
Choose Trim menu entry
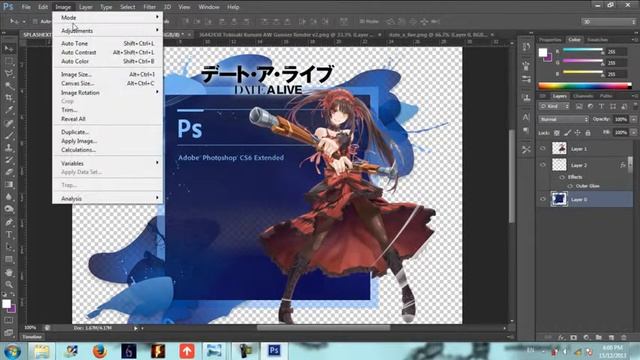click(x=108, y=110)
